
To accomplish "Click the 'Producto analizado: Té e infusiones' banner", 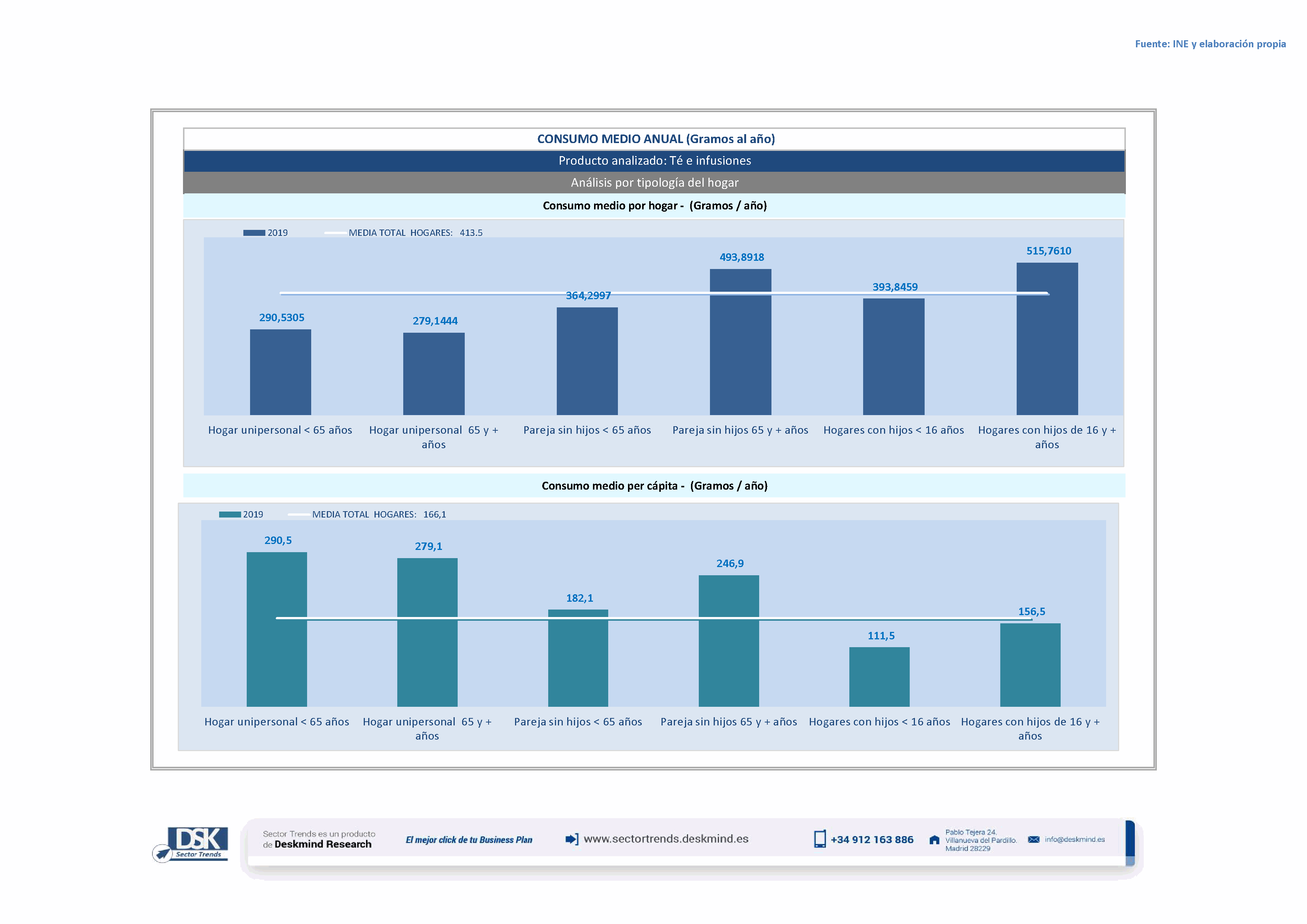I will (x=654, y=161).
